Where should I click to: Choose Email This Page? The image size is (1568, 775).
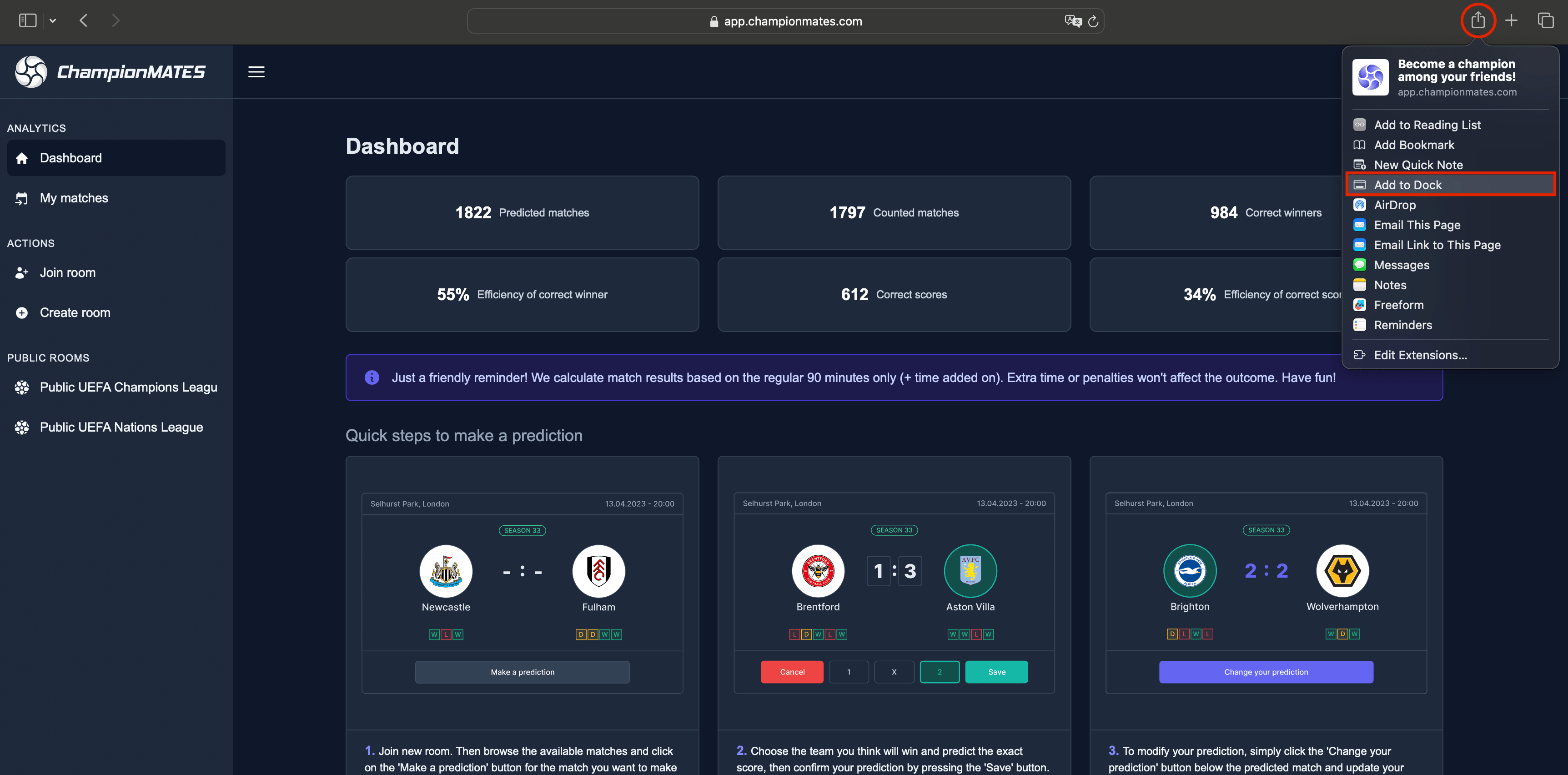coord(1451,225)
